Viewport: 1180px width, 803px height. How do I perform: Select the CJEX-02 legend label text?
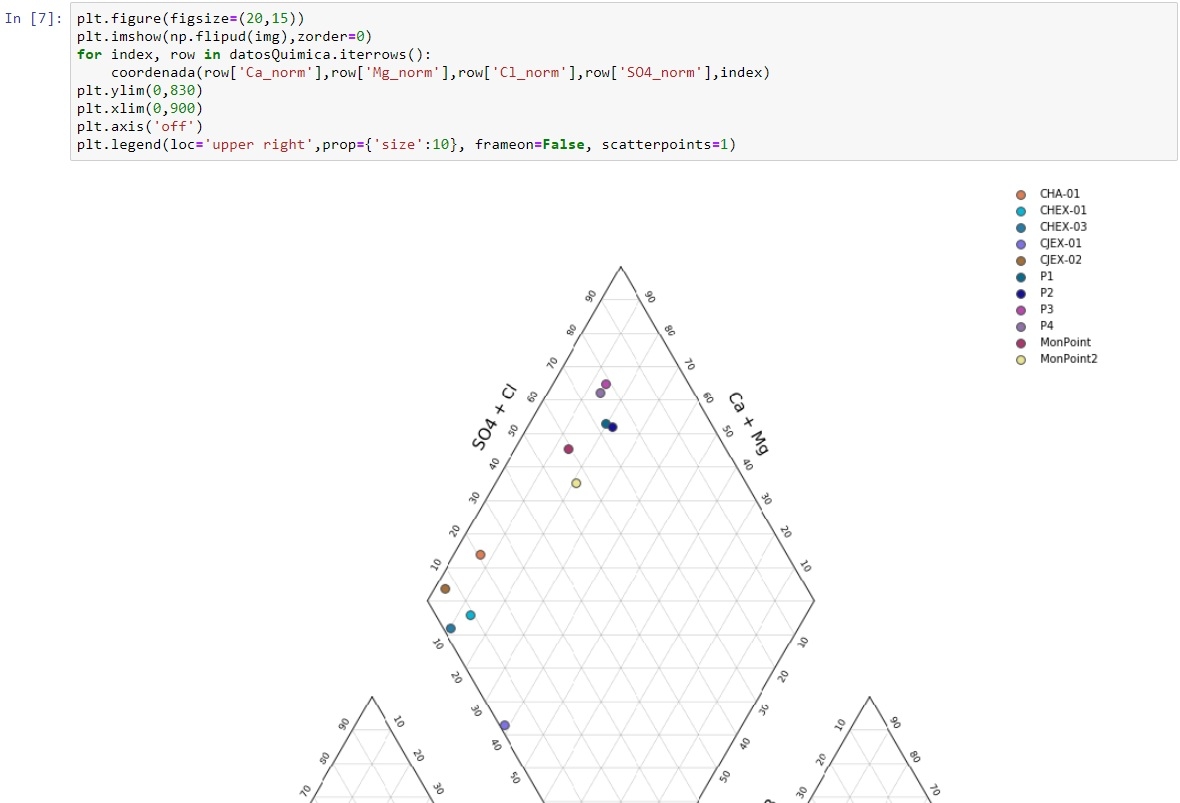point(1060,260)
